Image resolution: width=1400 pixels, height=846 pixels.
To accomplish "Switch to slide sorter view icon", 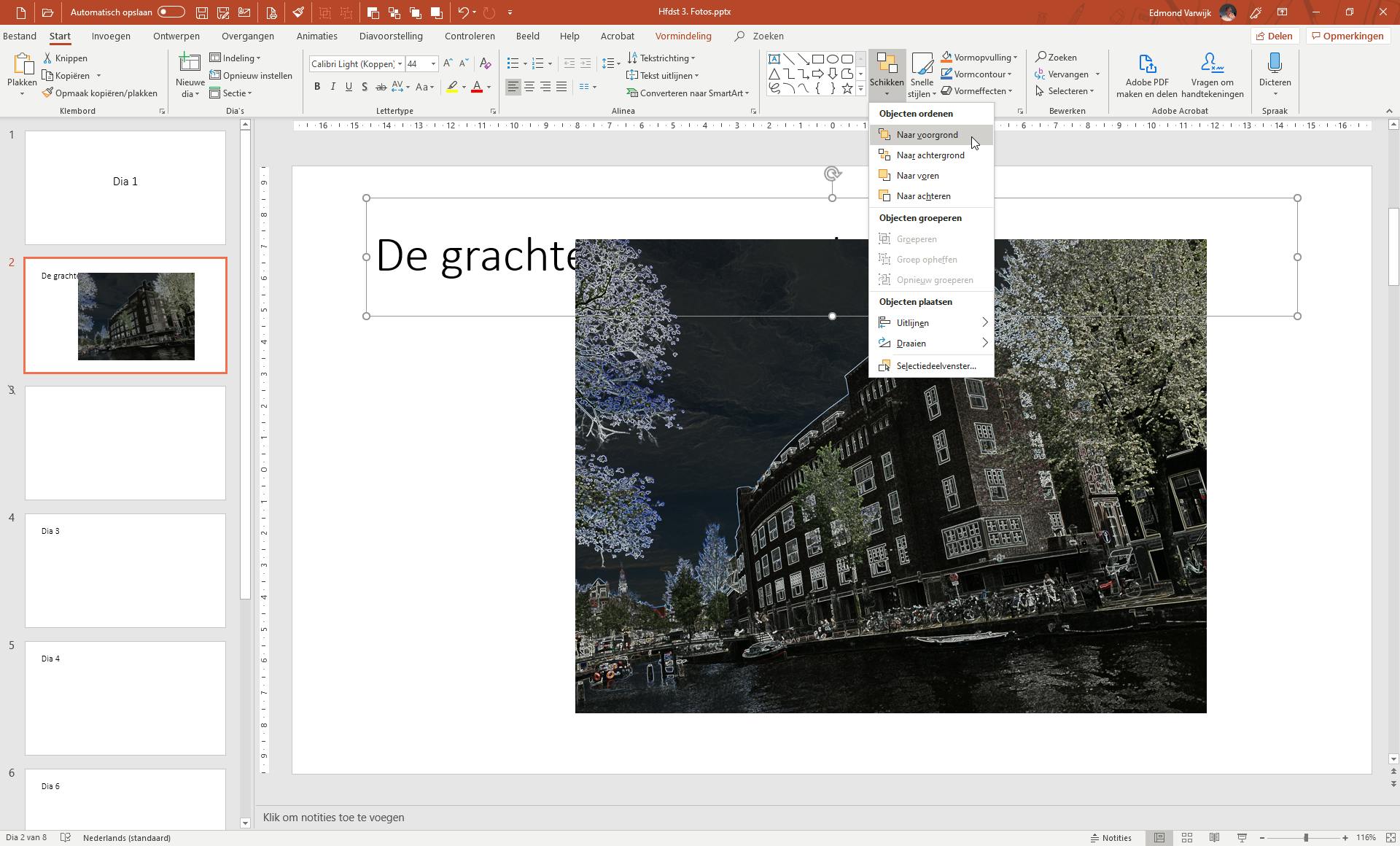I will coord(1186,837).
